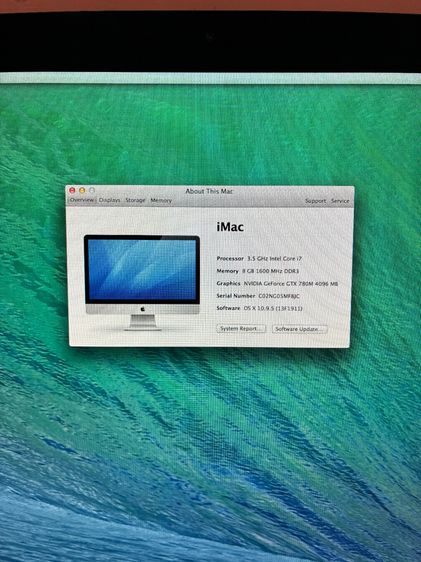Click the Software version OS X 10.9.5
The image size is (421, 562).
pyautogui.click(x=273, y=308)
